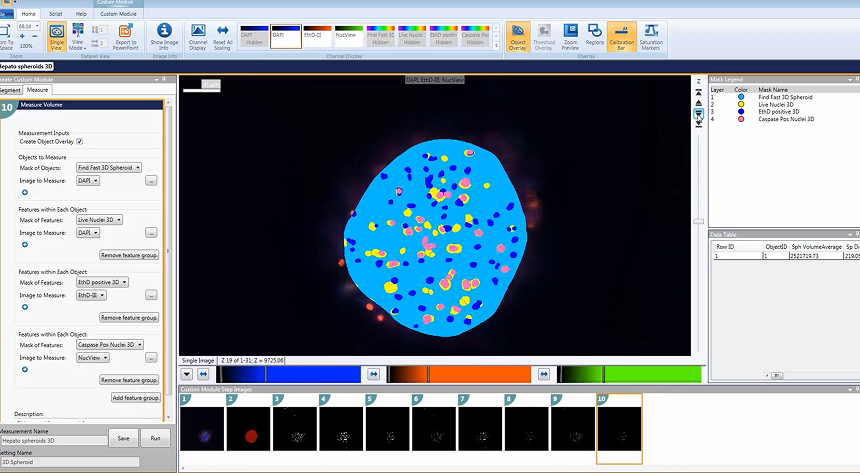This screenshot has height=473, width=860.
Task: Click the Reset All Scaling icon
Action: [223, 36]
